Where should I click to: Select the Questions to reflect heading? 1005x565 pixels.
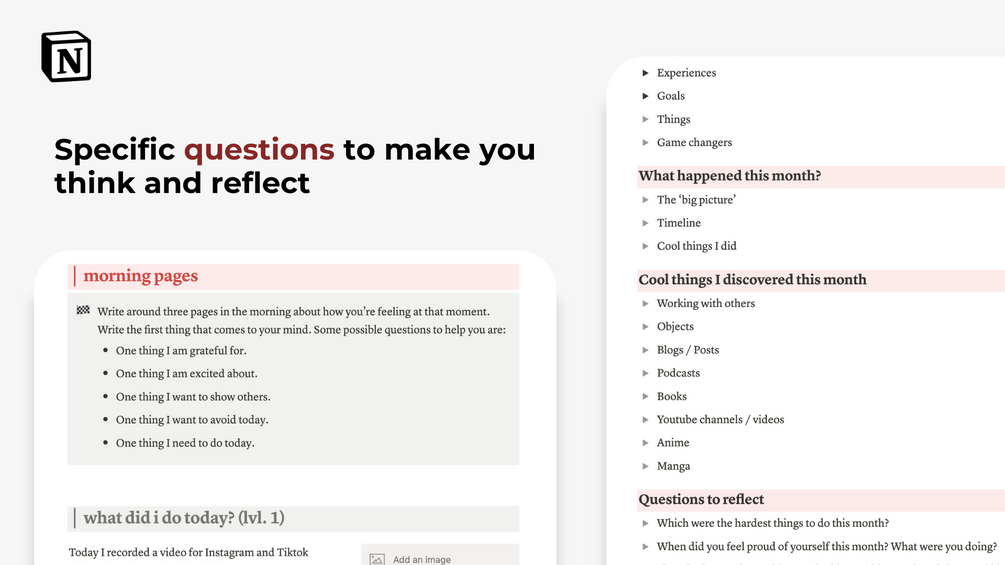(x=701, y=499)
